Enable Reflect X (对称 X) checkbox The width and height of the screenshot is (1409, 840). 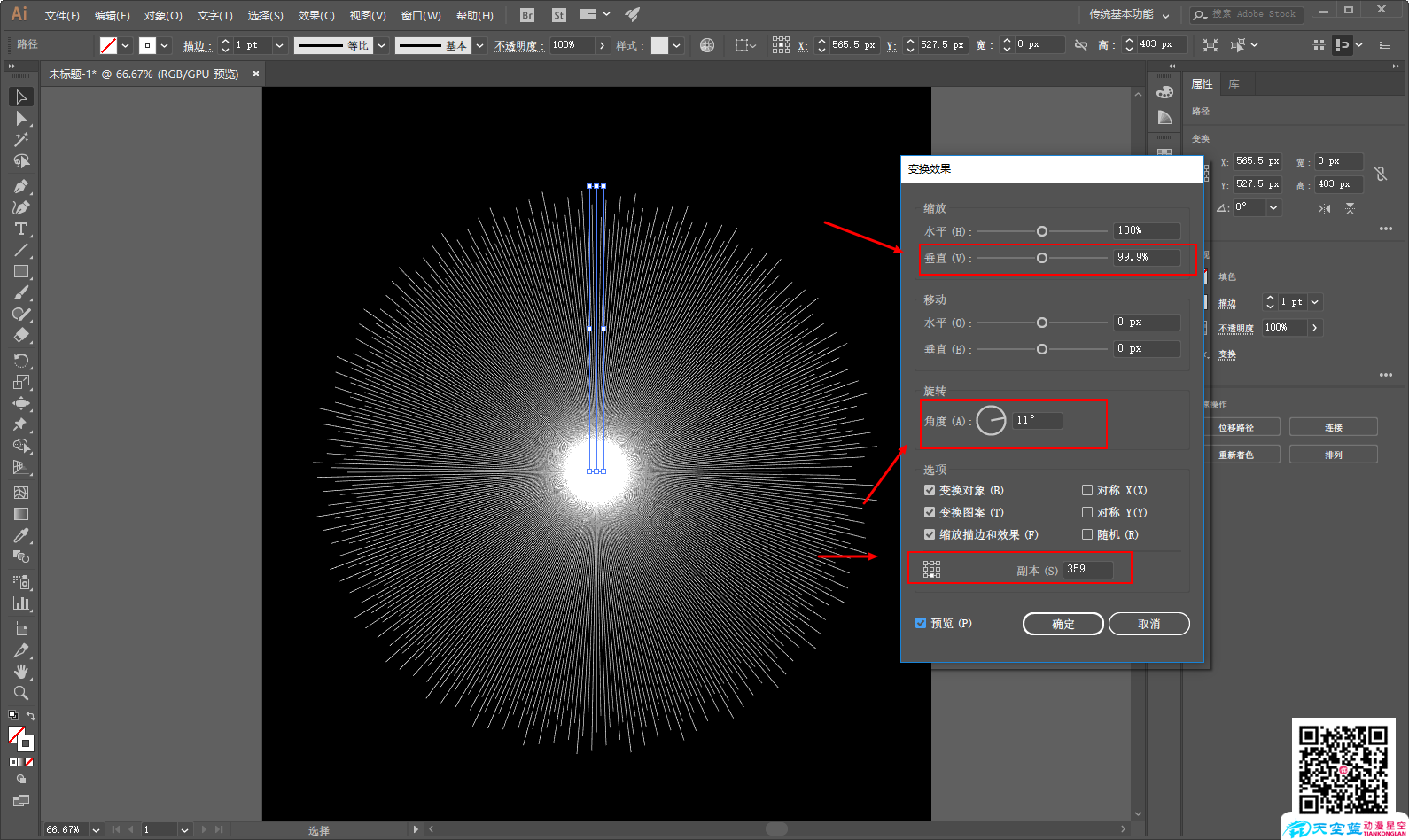[x=1087, y=490]
